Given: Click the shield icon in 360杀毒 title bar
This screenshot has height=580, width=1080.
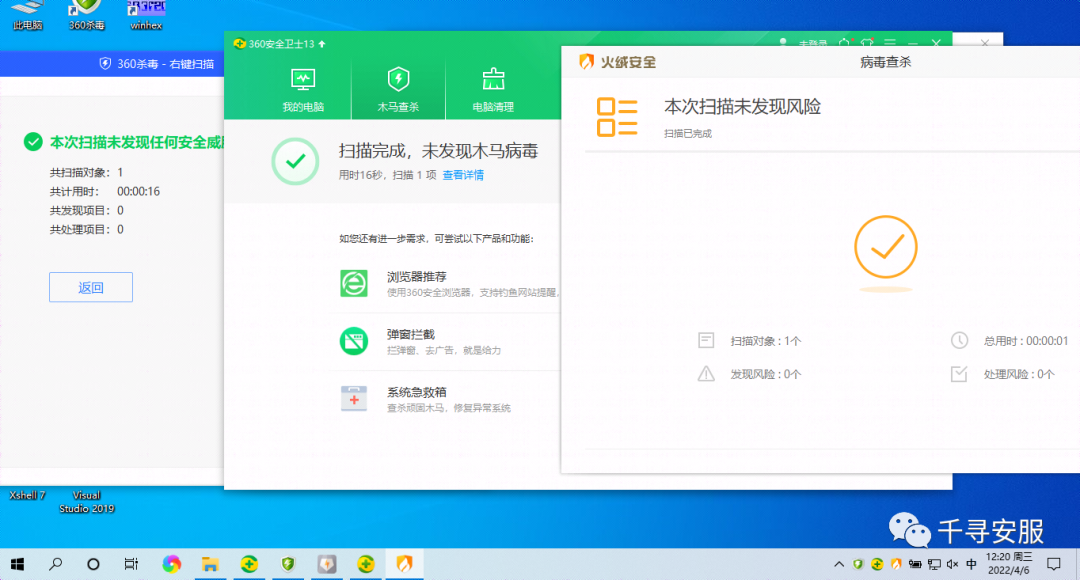Looking at the screenshot, I should 105,64.
